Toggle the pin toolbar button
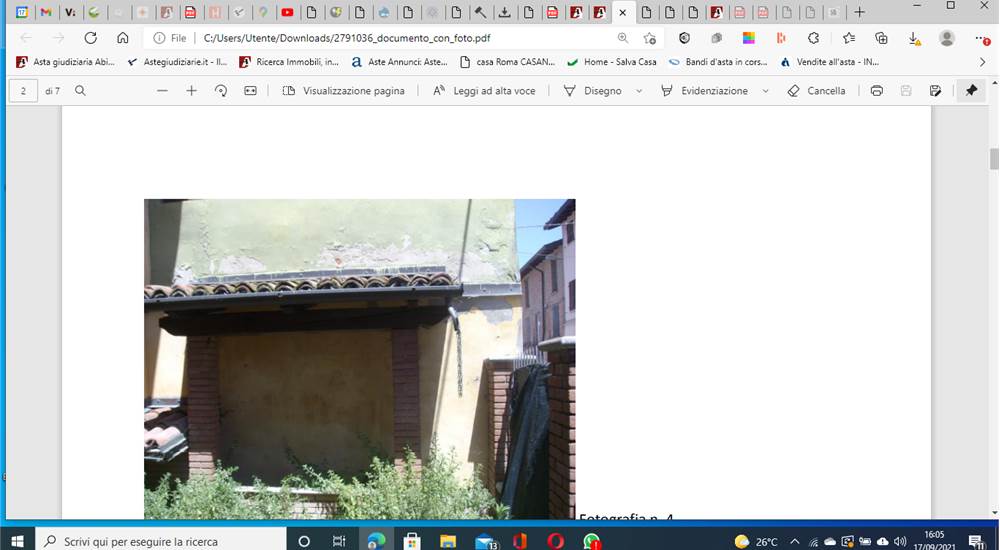Screen dimensions: 1000x550 click(x=971, y=91)
